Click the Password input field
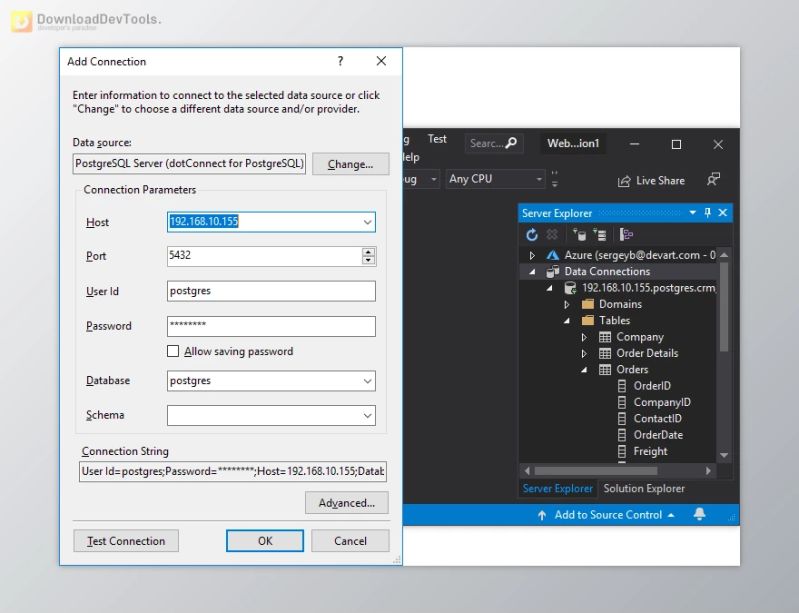Screen dimensions: 799x613 tap(271, 326)
